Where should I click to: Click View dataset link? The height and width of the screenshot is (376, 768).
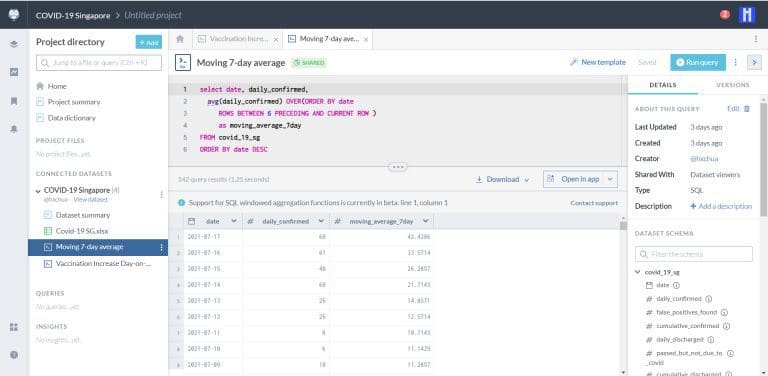coord(90,200)
